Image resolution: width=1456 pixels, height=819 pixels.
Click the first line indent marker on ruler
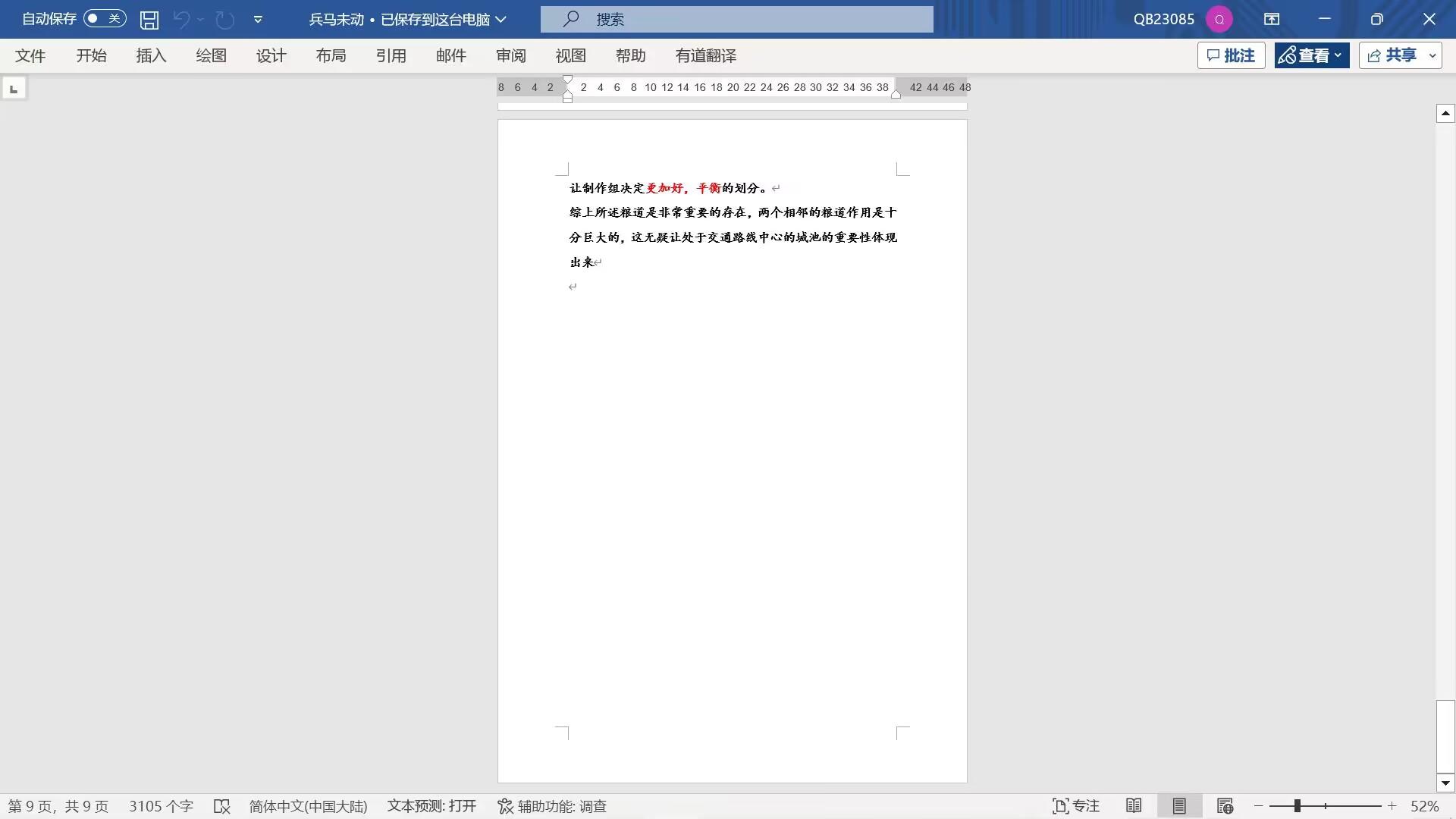point(567,80)
